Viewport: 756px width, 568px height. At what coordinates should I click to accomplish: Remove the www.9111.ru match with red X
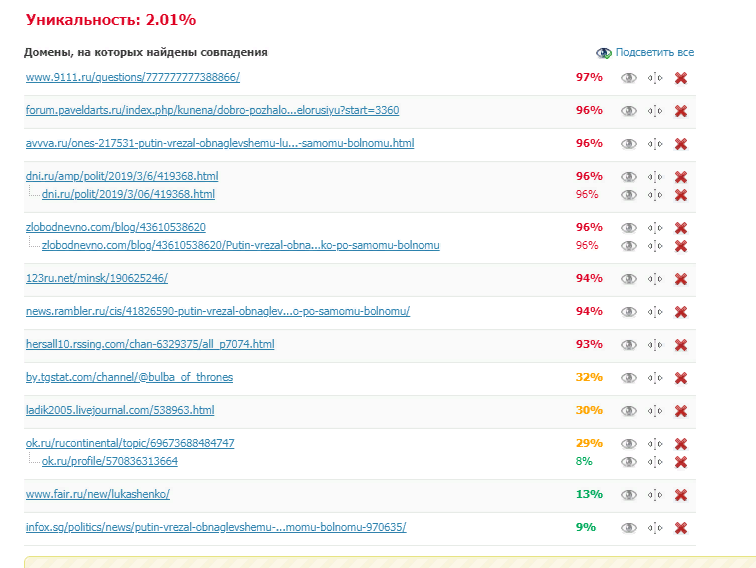(x=681, y=78)
